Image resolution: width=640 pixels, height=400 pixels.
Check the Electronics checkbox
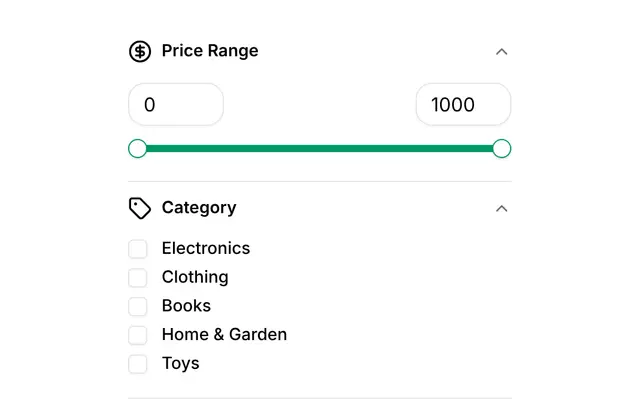click(x=138, y=249)
